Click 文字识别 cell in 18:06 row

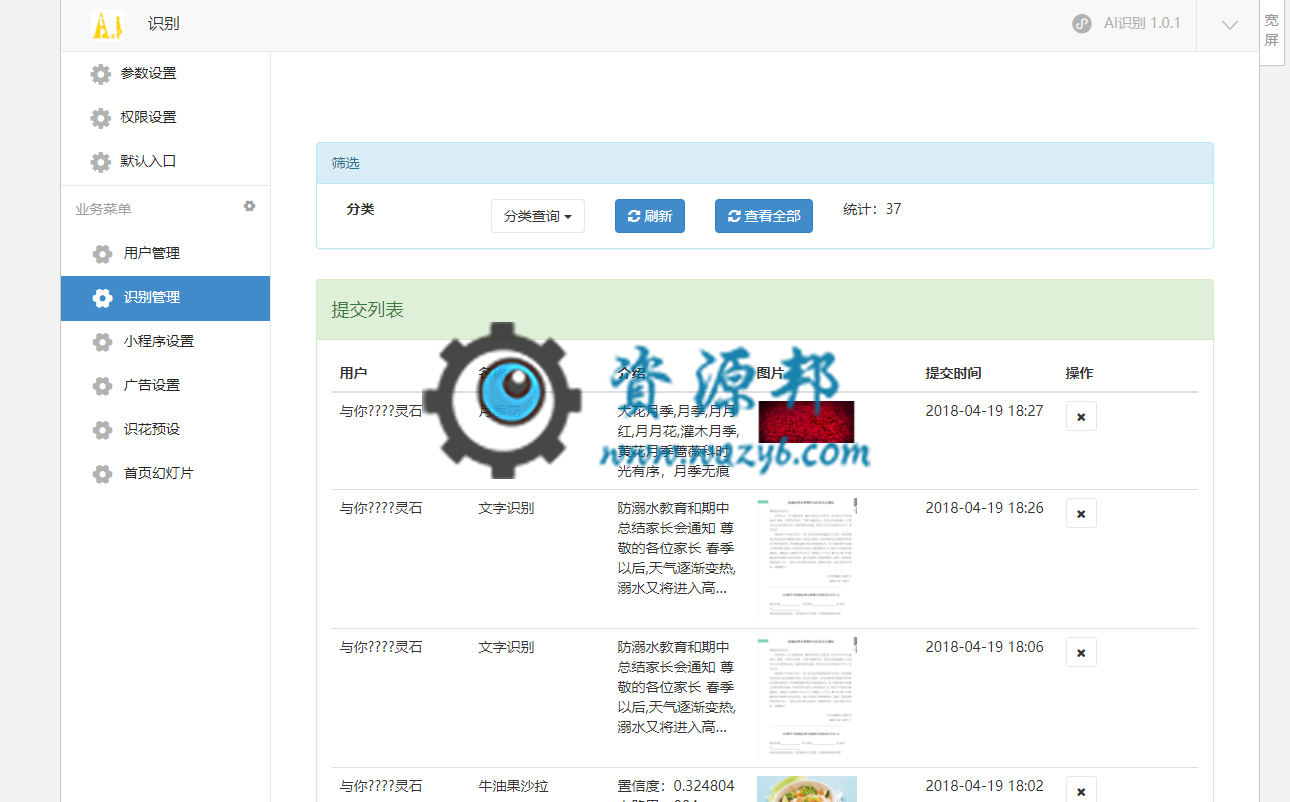(x=506, y=647)
